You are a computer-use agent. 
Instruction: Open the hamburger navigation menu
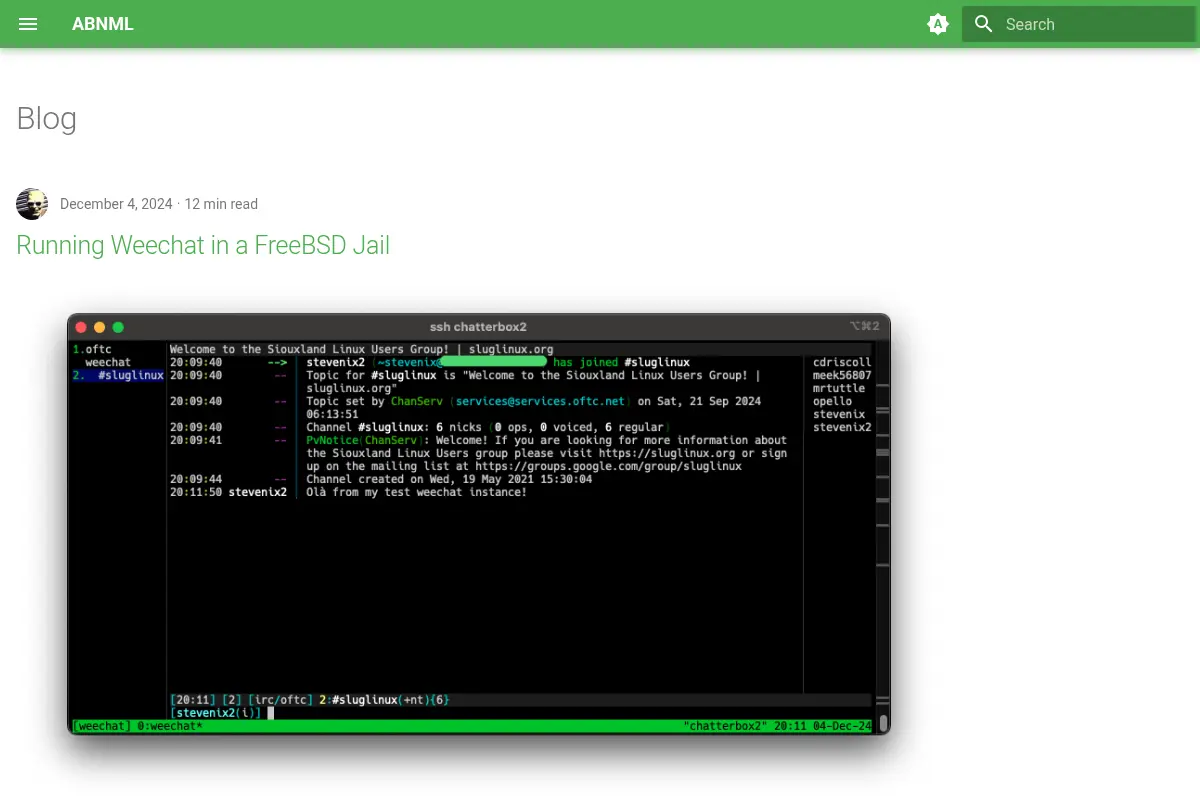point(28,24)
